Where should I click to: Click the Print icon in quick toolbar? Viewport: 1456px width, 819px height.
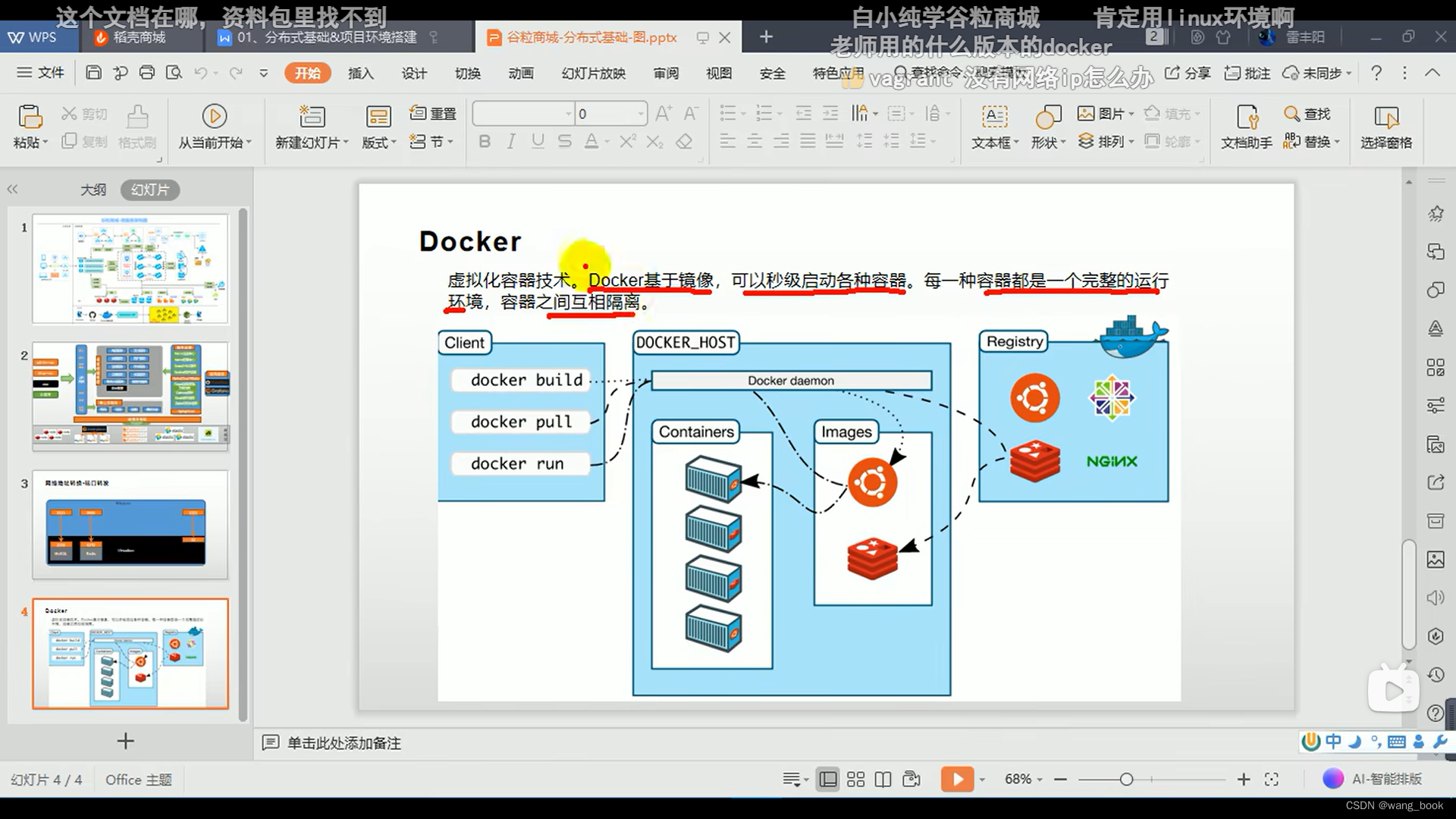coord(147,73)
